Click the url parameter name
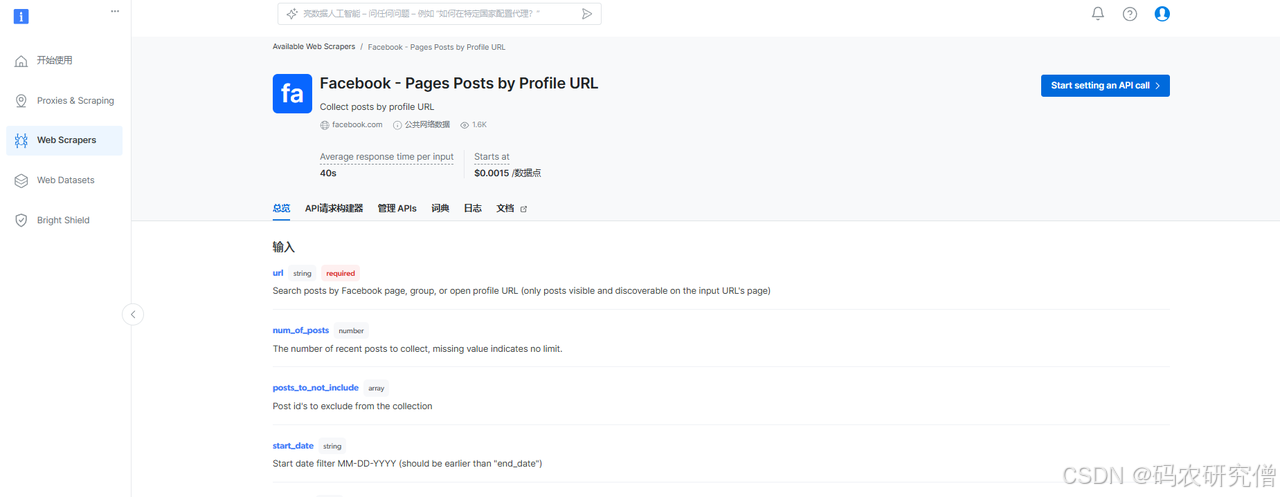 pyautogui.click(x=278, y=273)
